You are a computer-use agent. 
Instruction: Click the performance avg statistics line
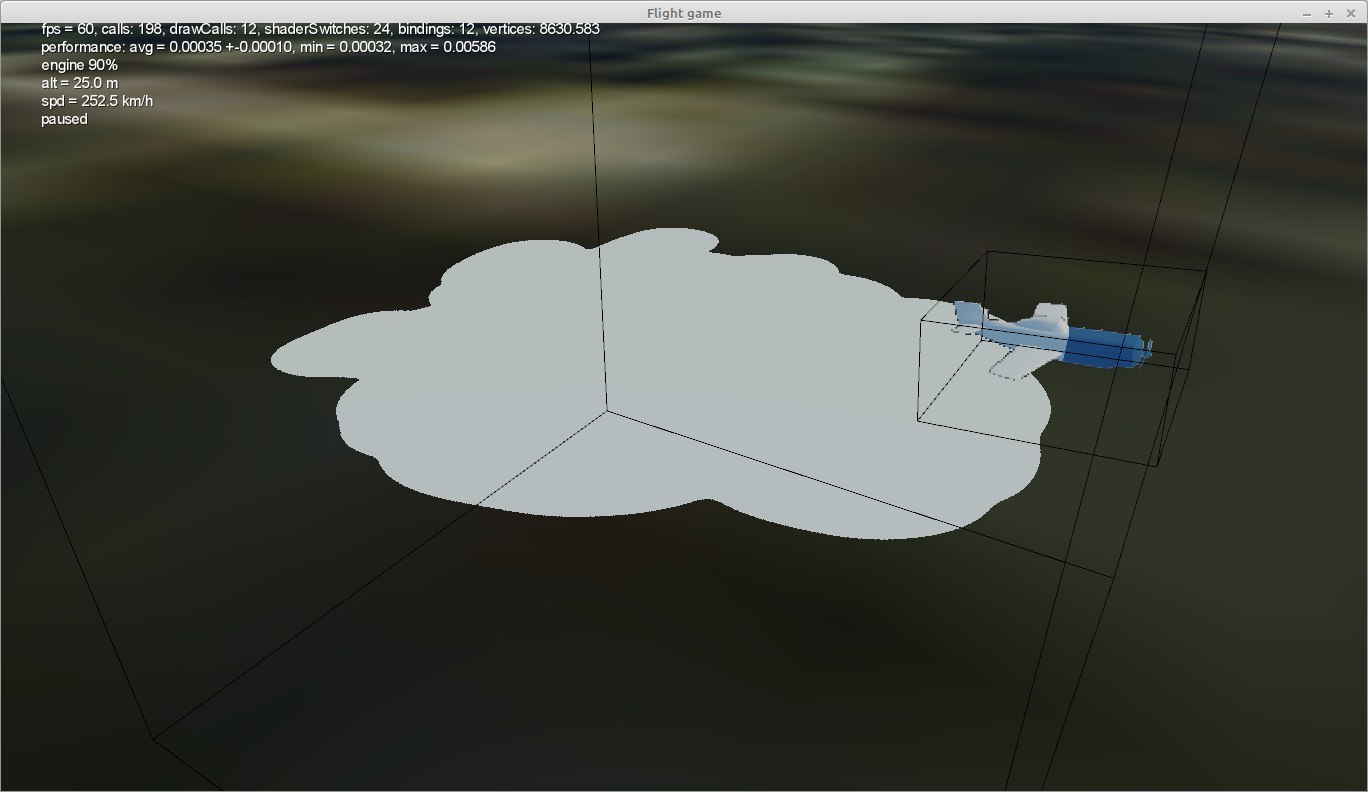268,47
